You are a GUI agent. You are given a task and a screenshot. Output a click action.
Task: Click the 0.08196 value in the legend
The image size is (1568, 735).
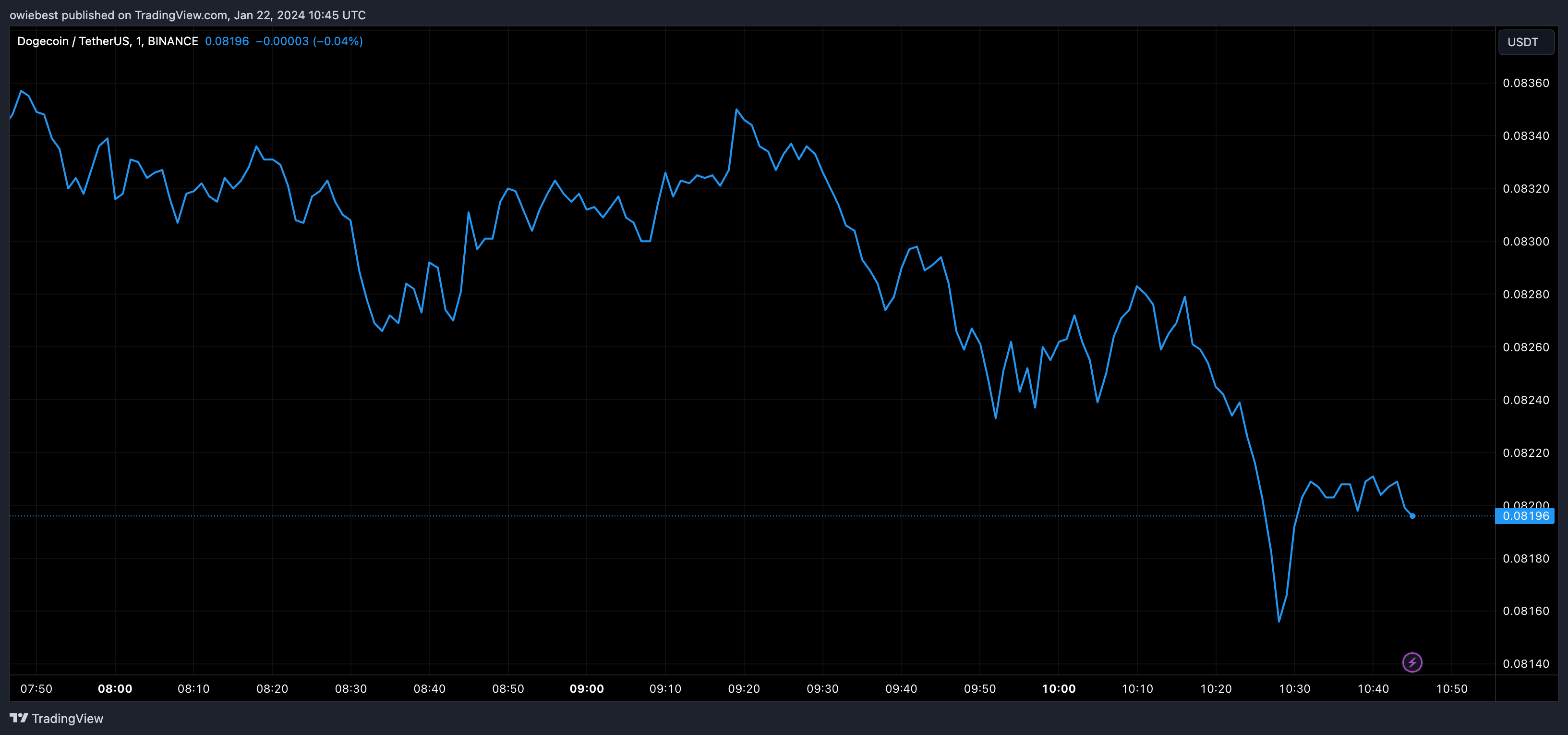[x=227, y=41]
